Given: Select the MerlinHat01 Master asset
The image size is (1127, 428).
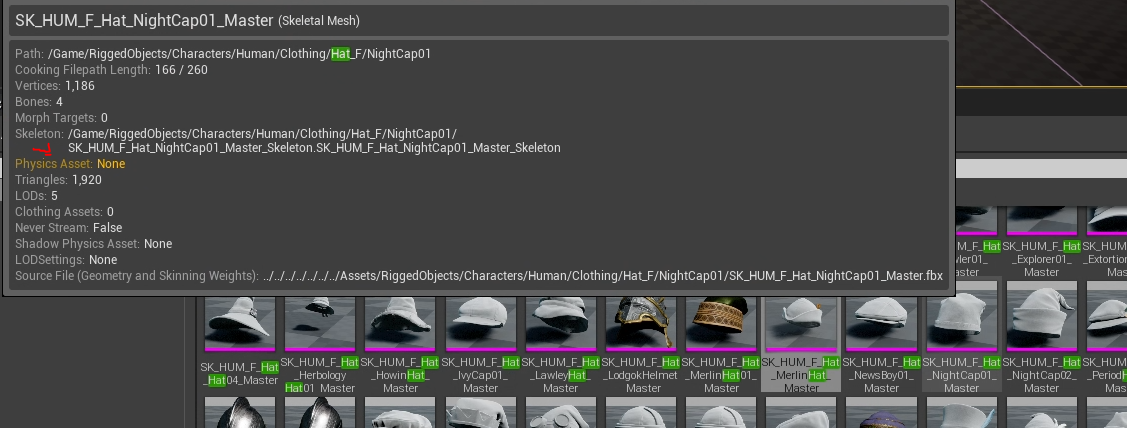Looking at the screenshot, I should (x=721, y=344).
